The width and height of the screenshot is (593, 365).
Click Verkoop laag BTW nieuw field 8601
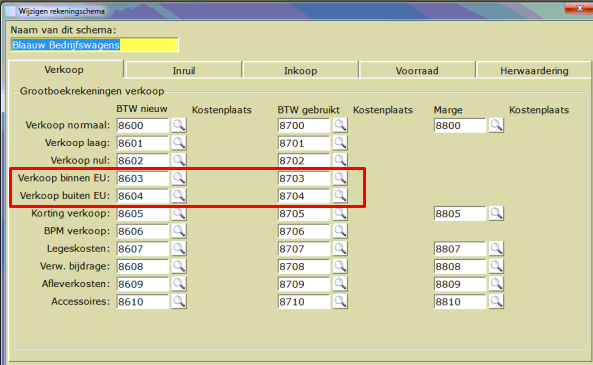[142, 143]
